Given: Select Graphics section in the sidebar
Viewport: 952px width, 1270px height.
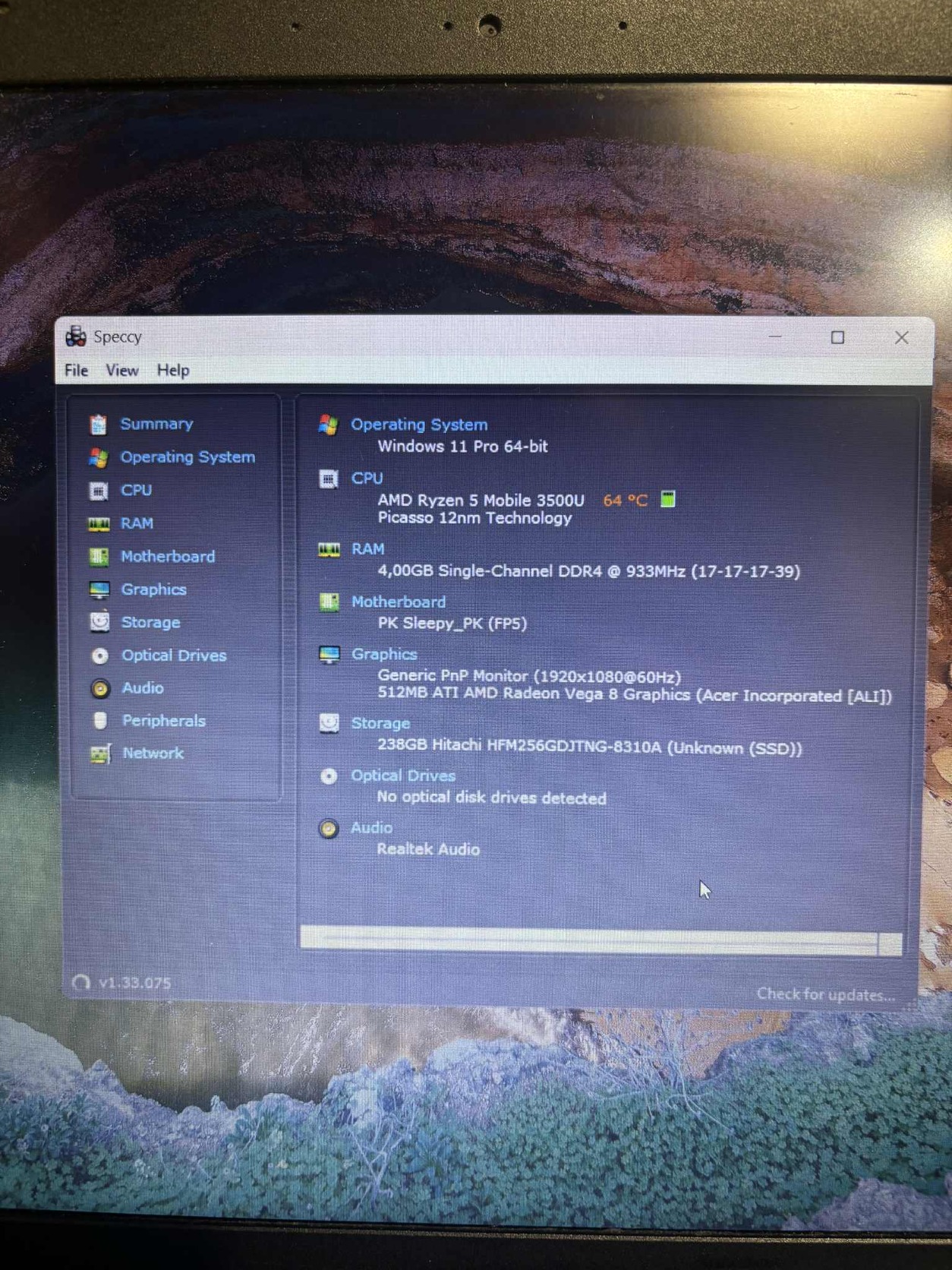Looking at the screenshot, I should pos(153,589).
